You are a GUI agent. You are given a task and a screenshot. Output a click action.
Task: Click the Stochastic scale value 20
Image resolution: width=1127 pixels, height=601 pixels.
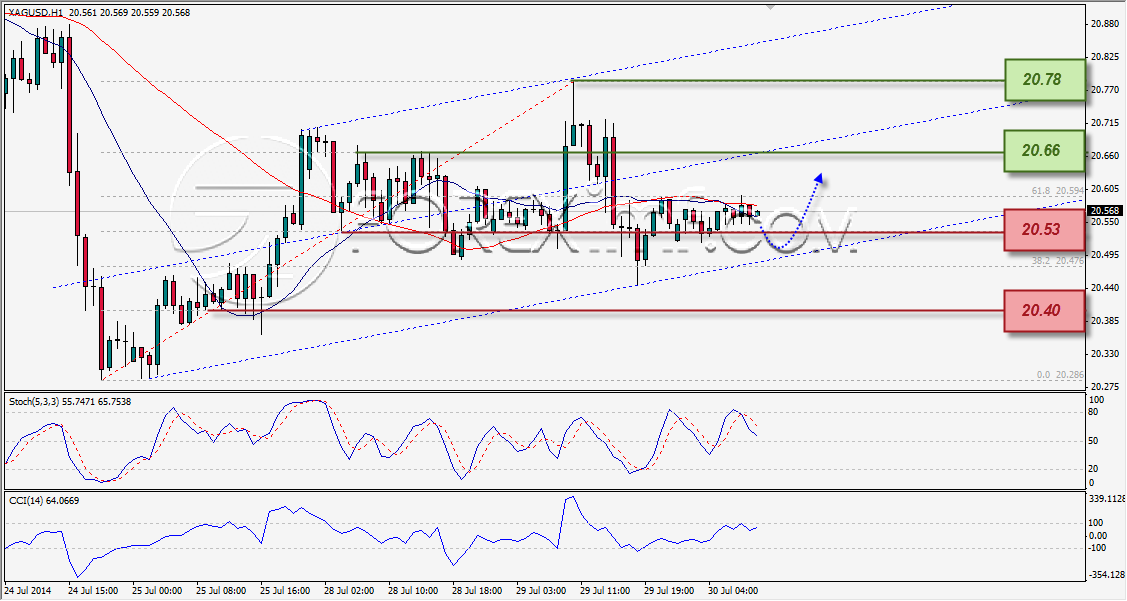click(1093, 469)
